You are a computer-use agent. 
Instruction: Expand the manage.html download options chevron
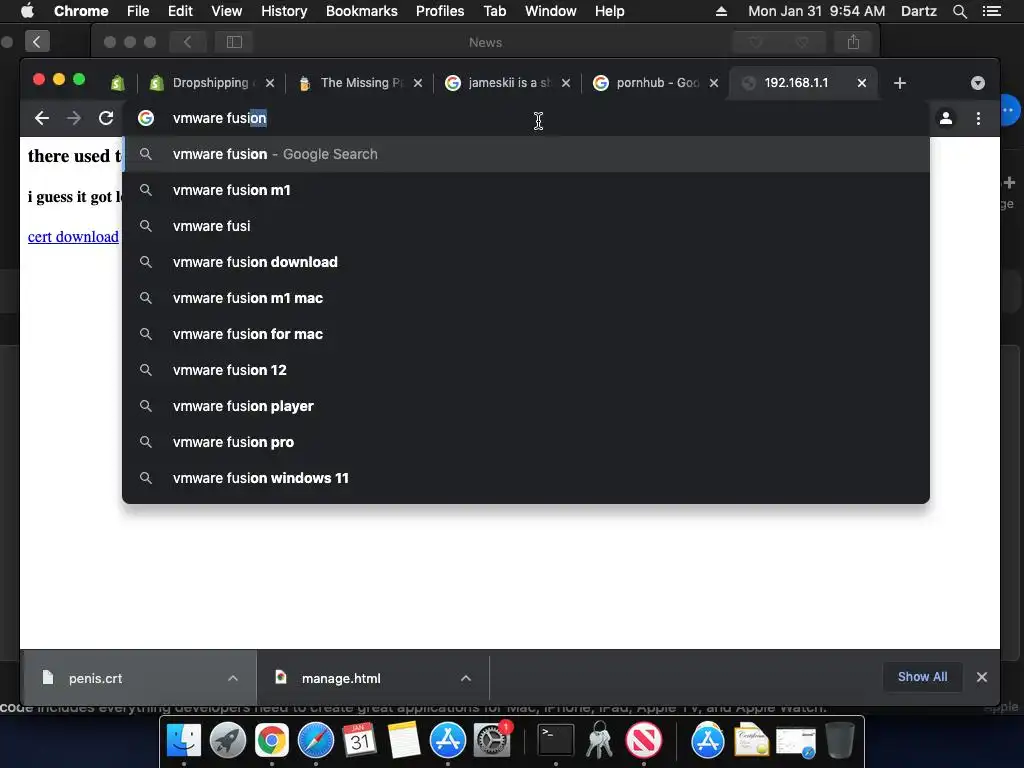(466, 678)
